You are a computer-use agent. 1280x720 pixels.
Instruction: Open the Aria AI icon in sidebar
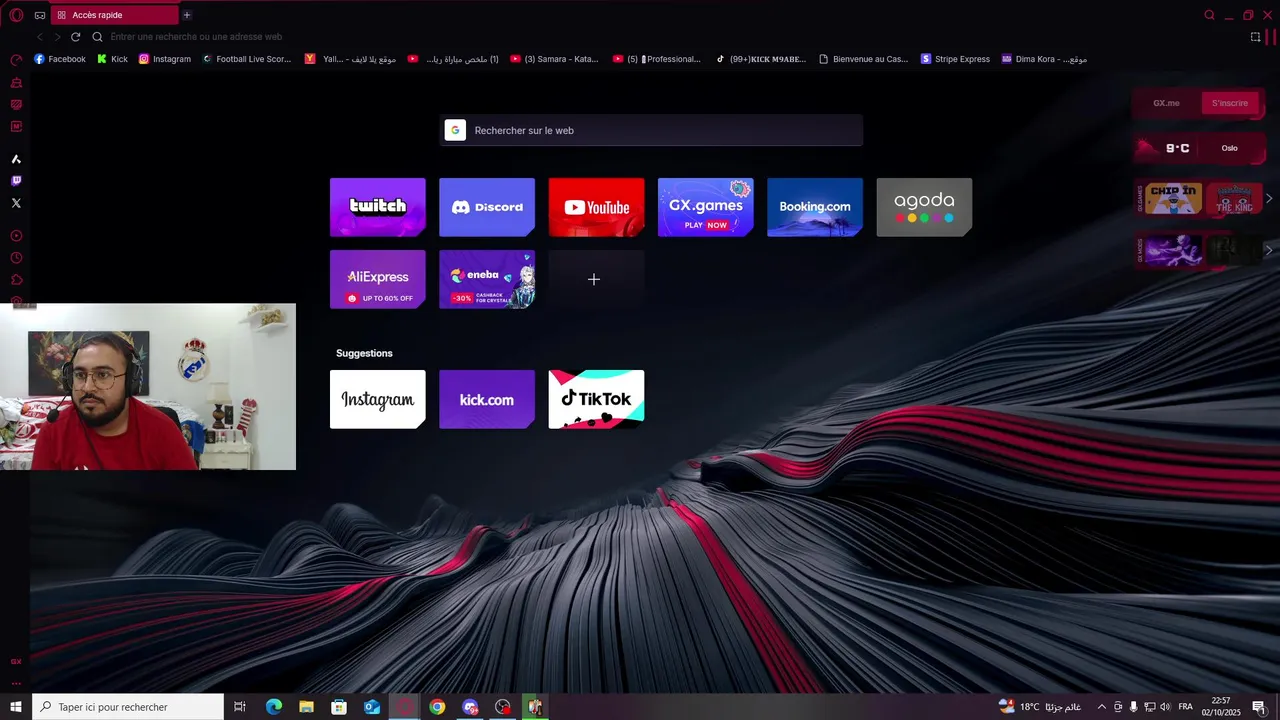point(16,159)
